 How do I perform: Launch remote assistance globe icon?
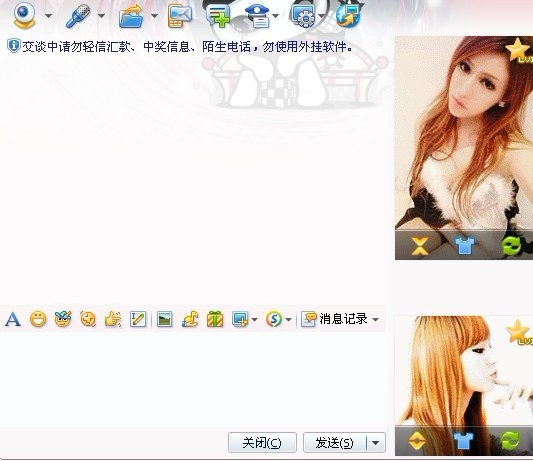click(348, 16)
